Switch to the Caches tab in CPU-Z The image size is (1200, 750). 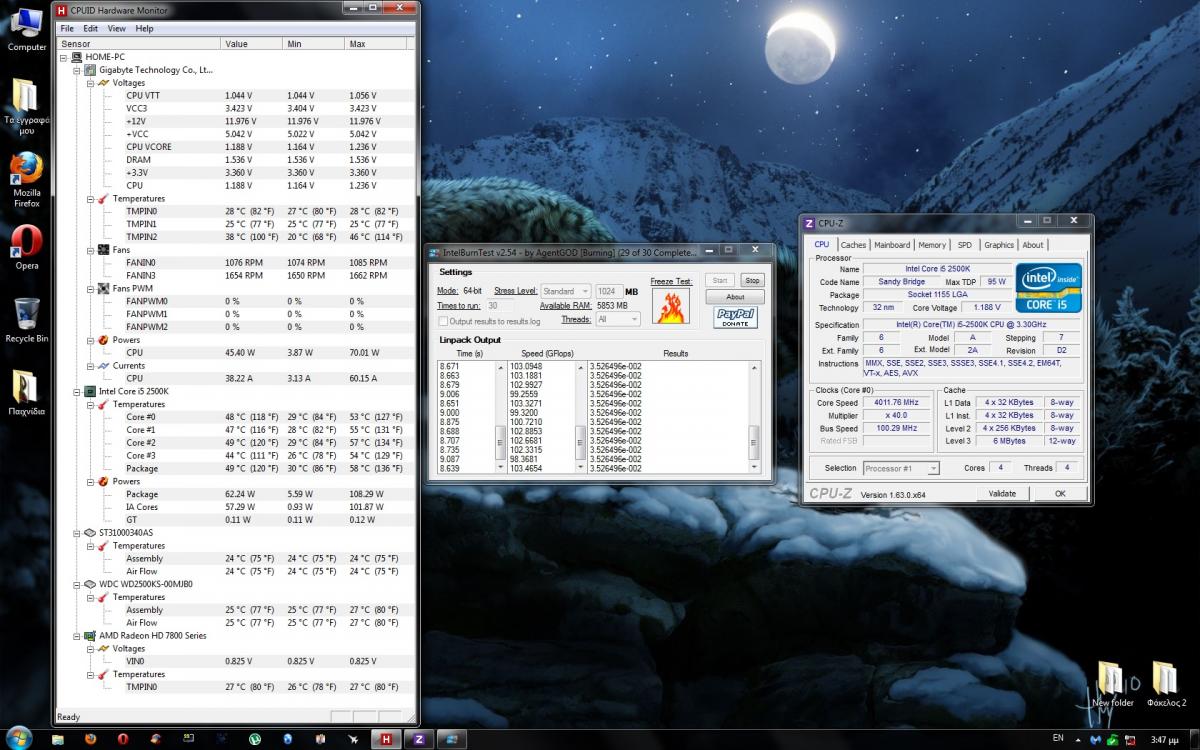(x=853, y=245)
